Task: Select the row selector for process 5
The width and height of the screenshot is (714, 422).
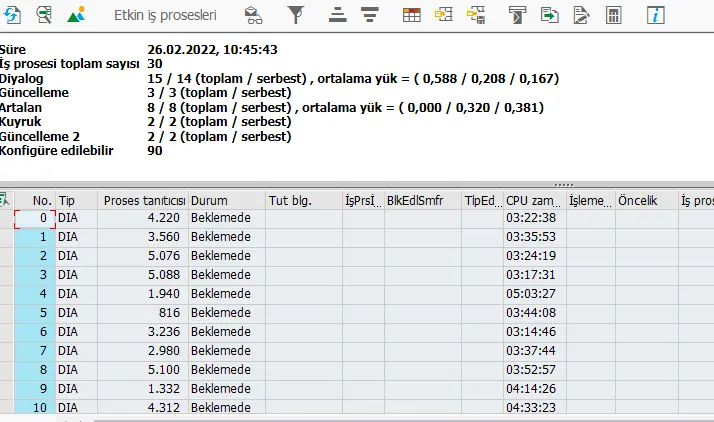Action: coord(34,312)
